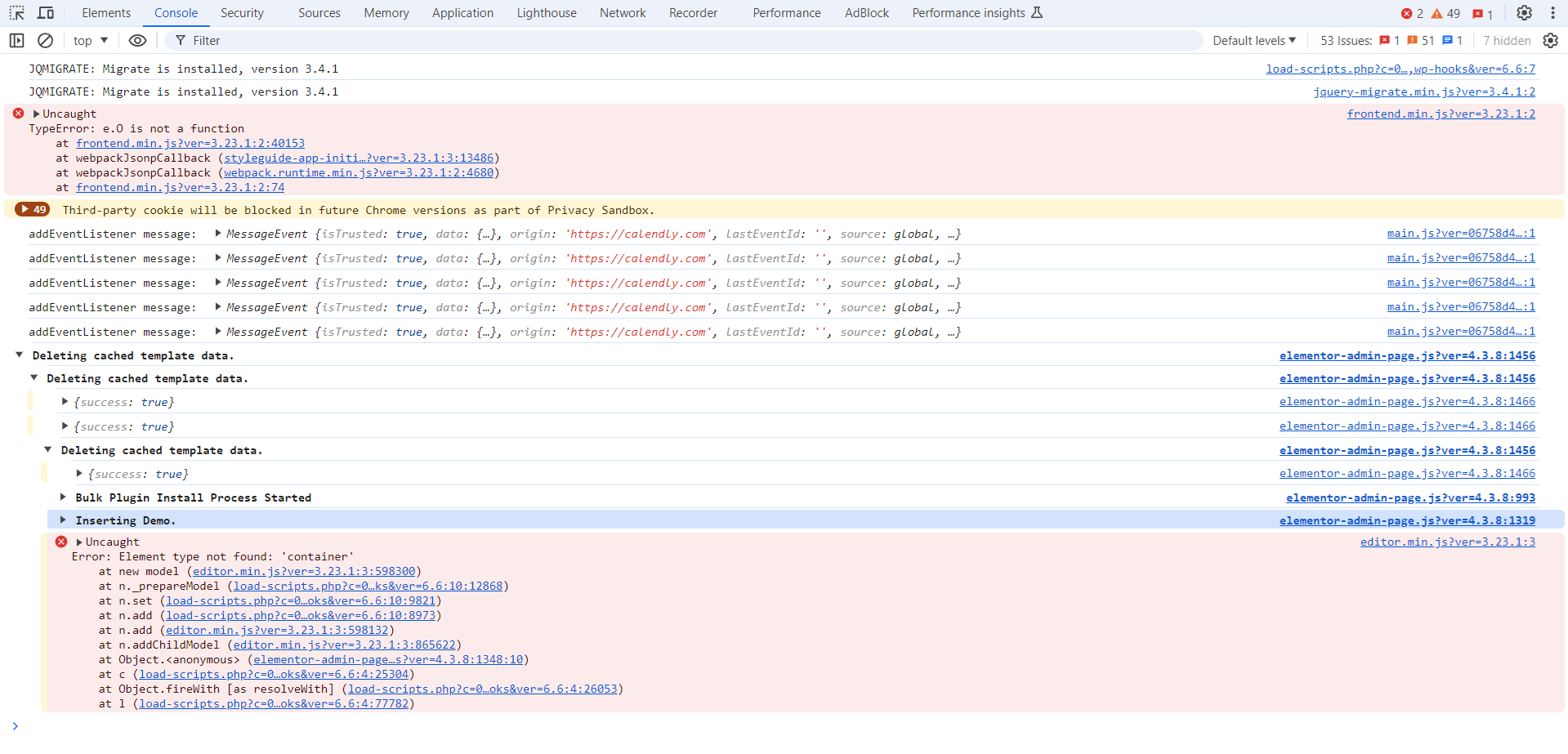Switch to the Network tab
The height and width of the screenshot is (754, 1568).
[623, 13]
